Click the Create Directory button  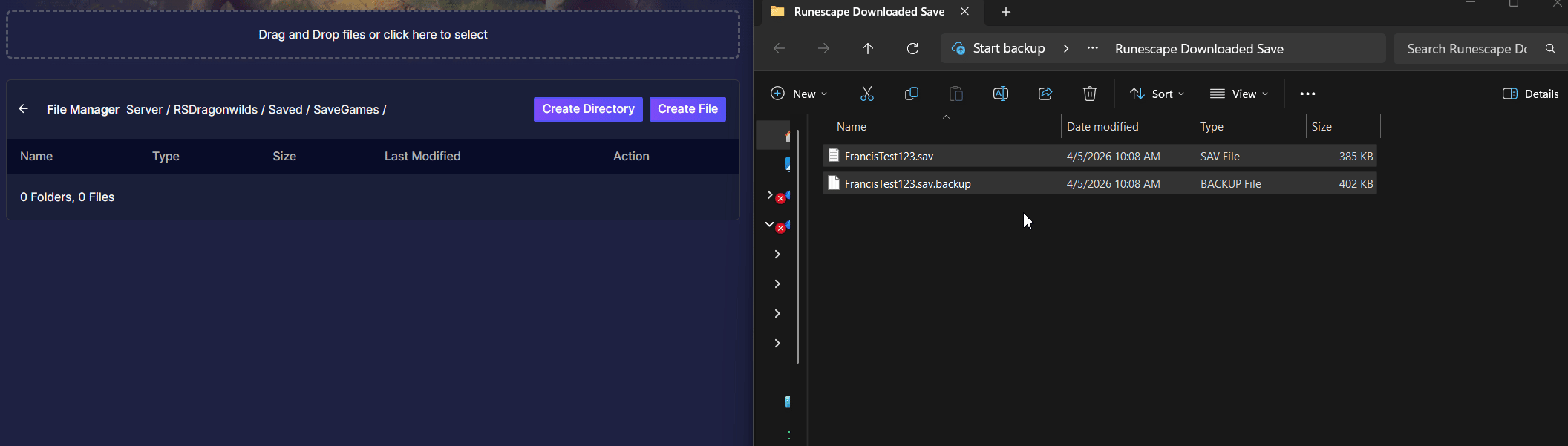[588, 109]
